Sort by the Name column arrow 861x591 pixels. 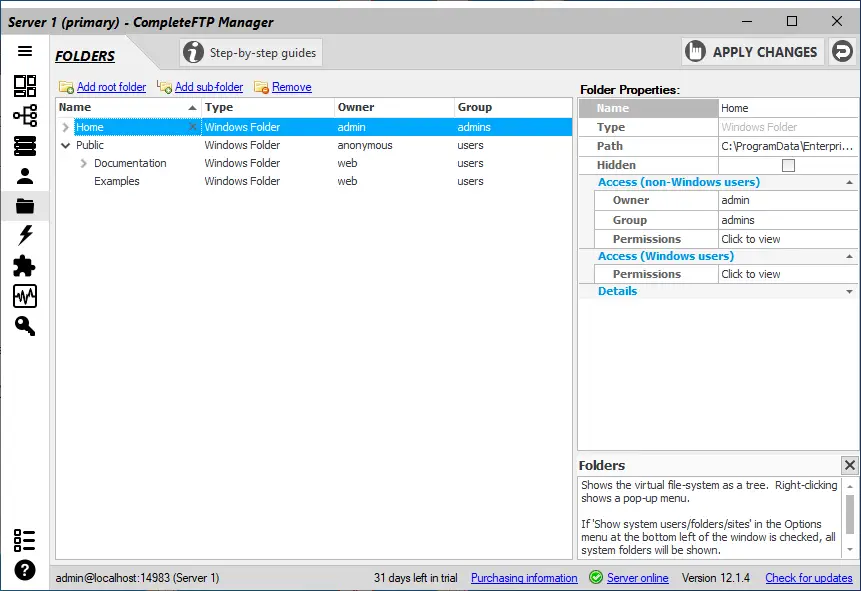[x=192, y=108]
